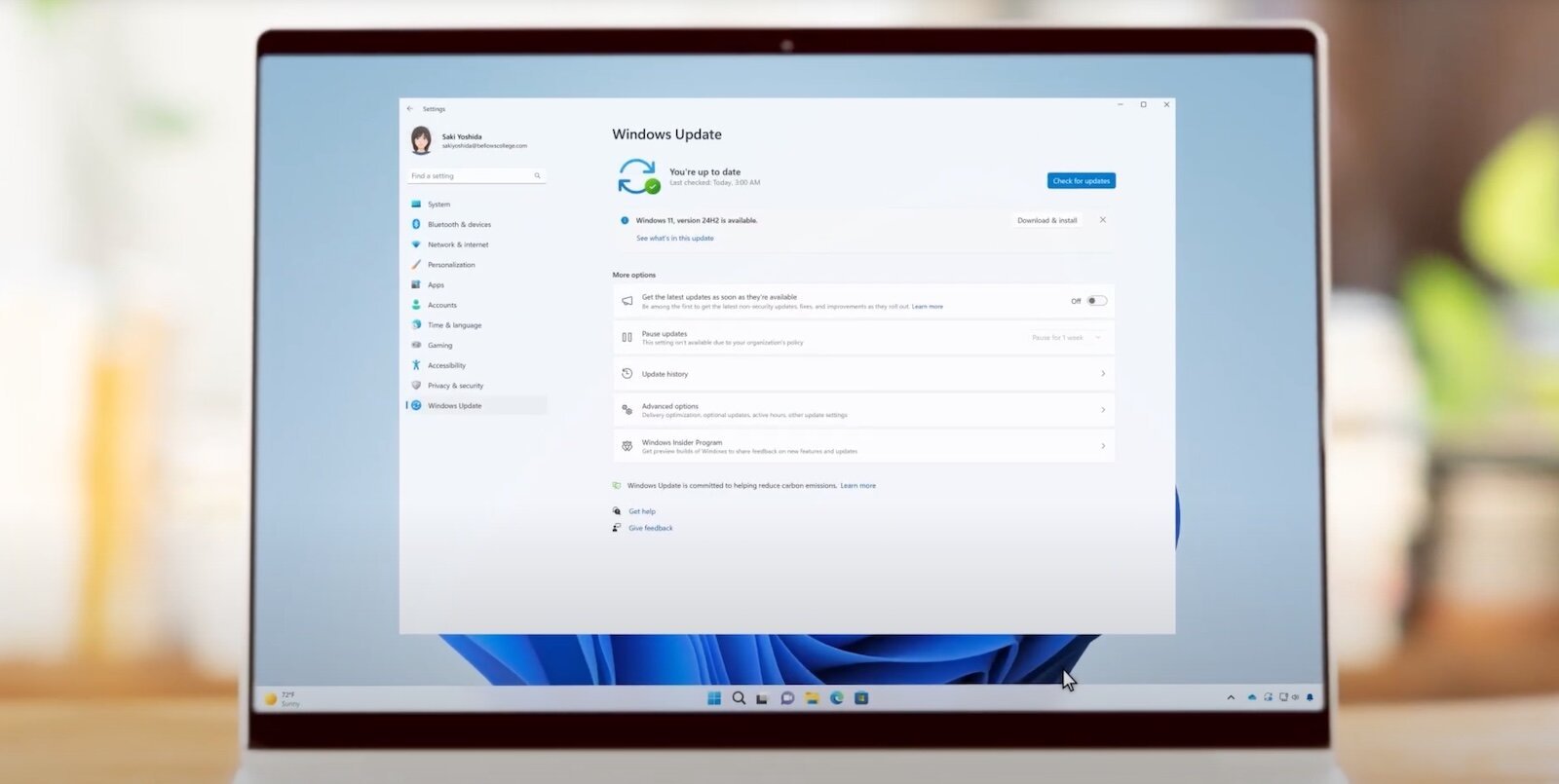Image resolution: width=1559 pixels, height=784 pixels.
Task: Click the notification bell in system tray
Action: point(1310,697)
